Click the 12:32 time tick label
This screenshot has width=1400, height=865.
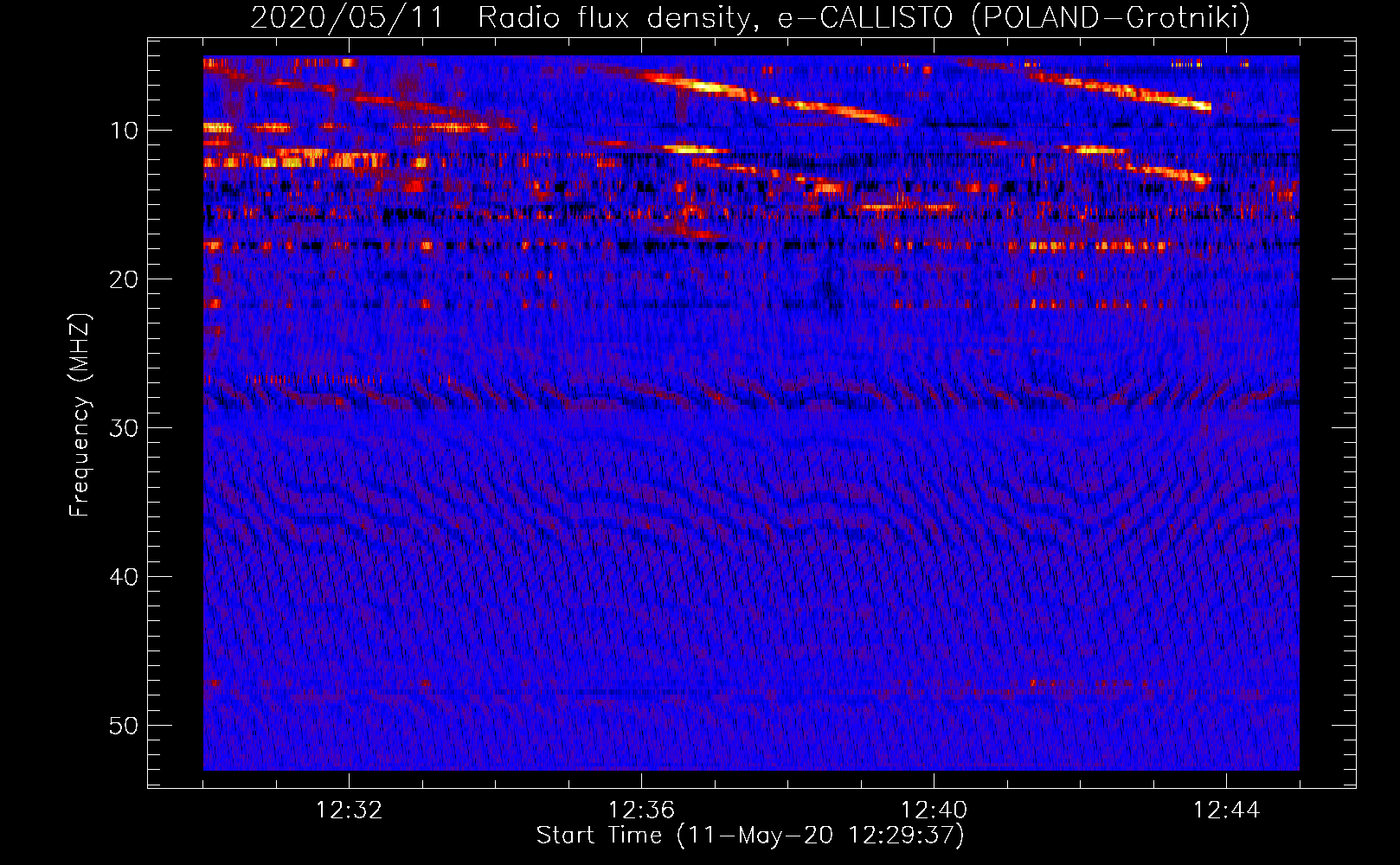(x=349, y=811)
